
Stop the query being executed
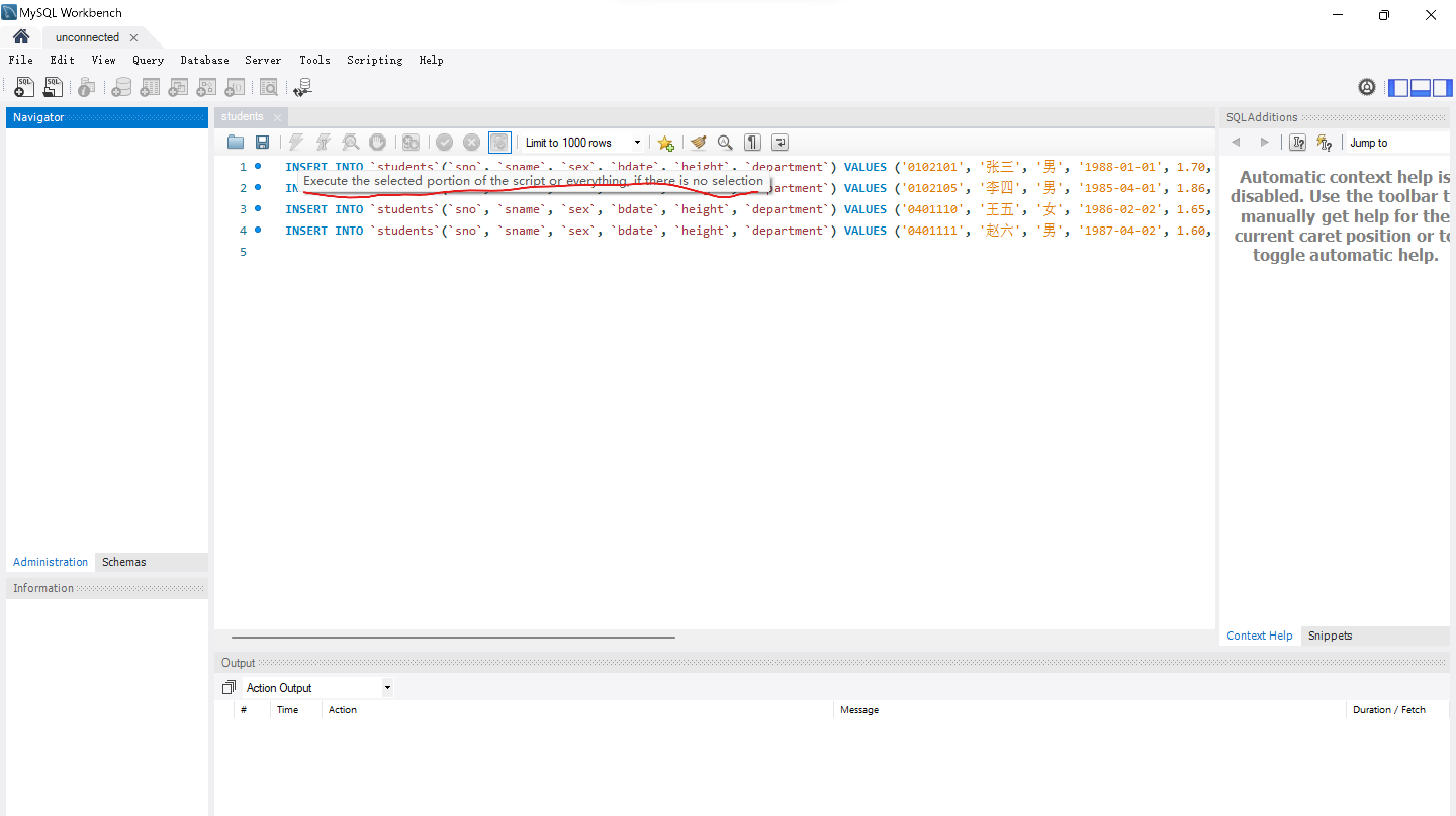tap(378, 143)
